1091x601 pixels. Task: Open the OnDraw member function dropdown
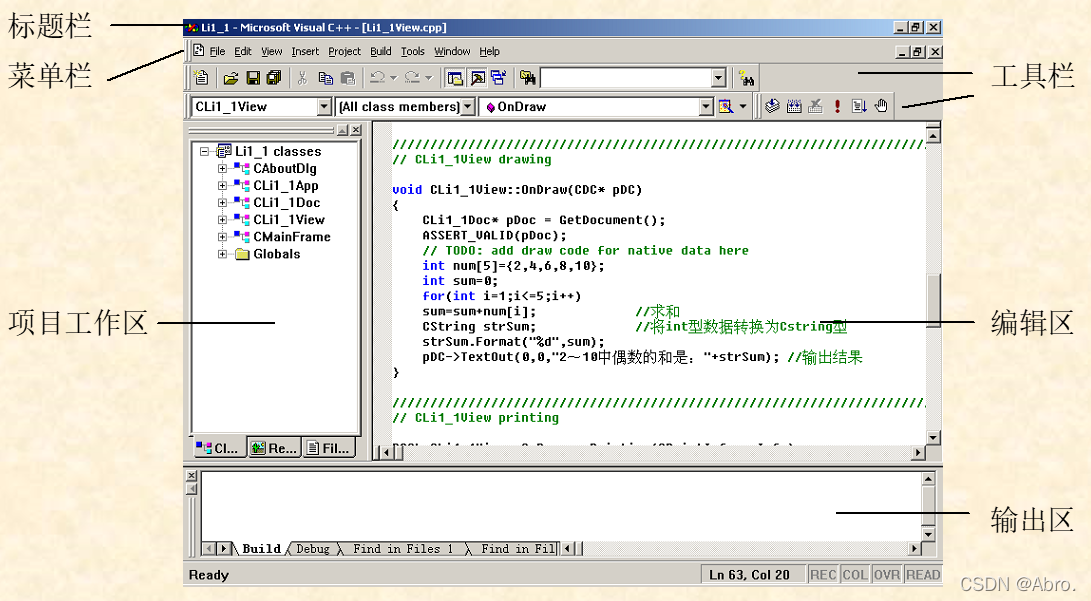pyautogui.click(x=706, y=106)
